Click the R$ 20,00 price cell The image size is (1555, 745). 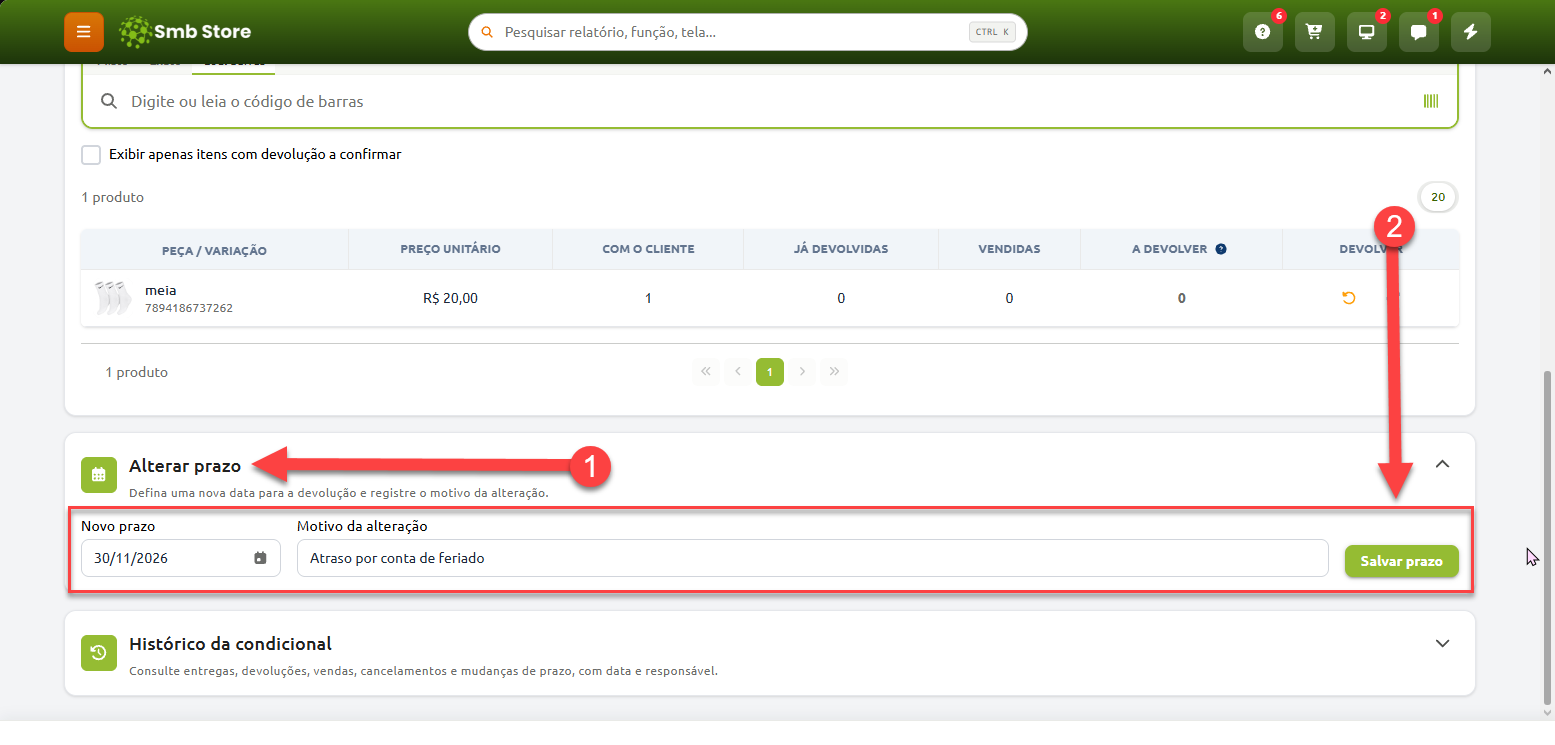pos(450,298)
